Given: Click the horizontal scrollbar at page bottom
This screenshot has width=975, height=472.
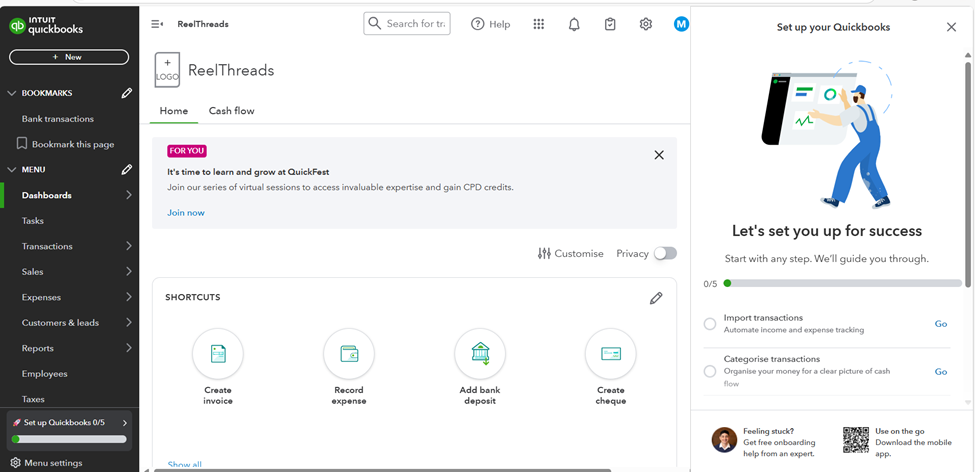Looking at the screenshot, I should point(382,470).
